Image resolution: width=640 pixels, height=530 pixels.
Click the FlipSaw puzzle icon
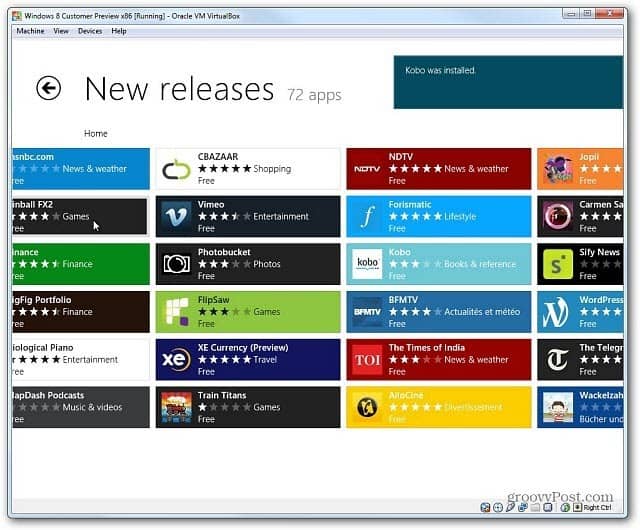pos(176,312)
